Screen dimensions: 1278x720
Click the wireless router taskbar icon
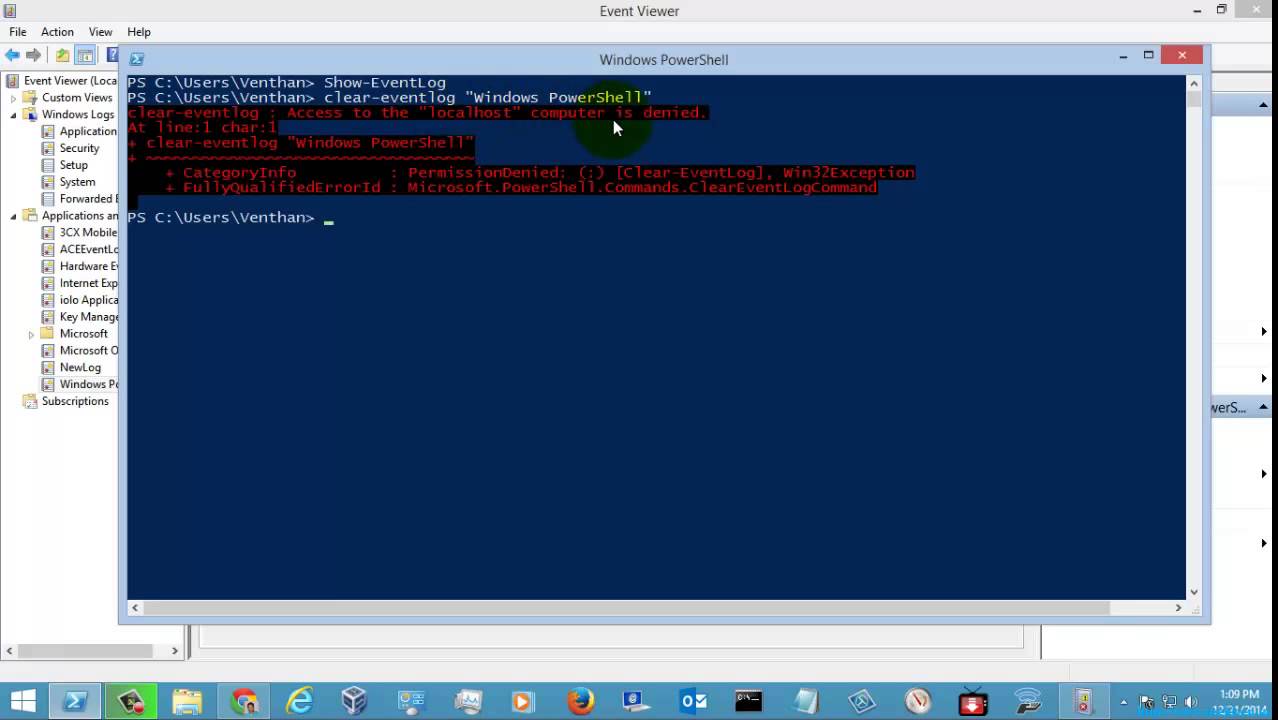[x=1028, y=701]
